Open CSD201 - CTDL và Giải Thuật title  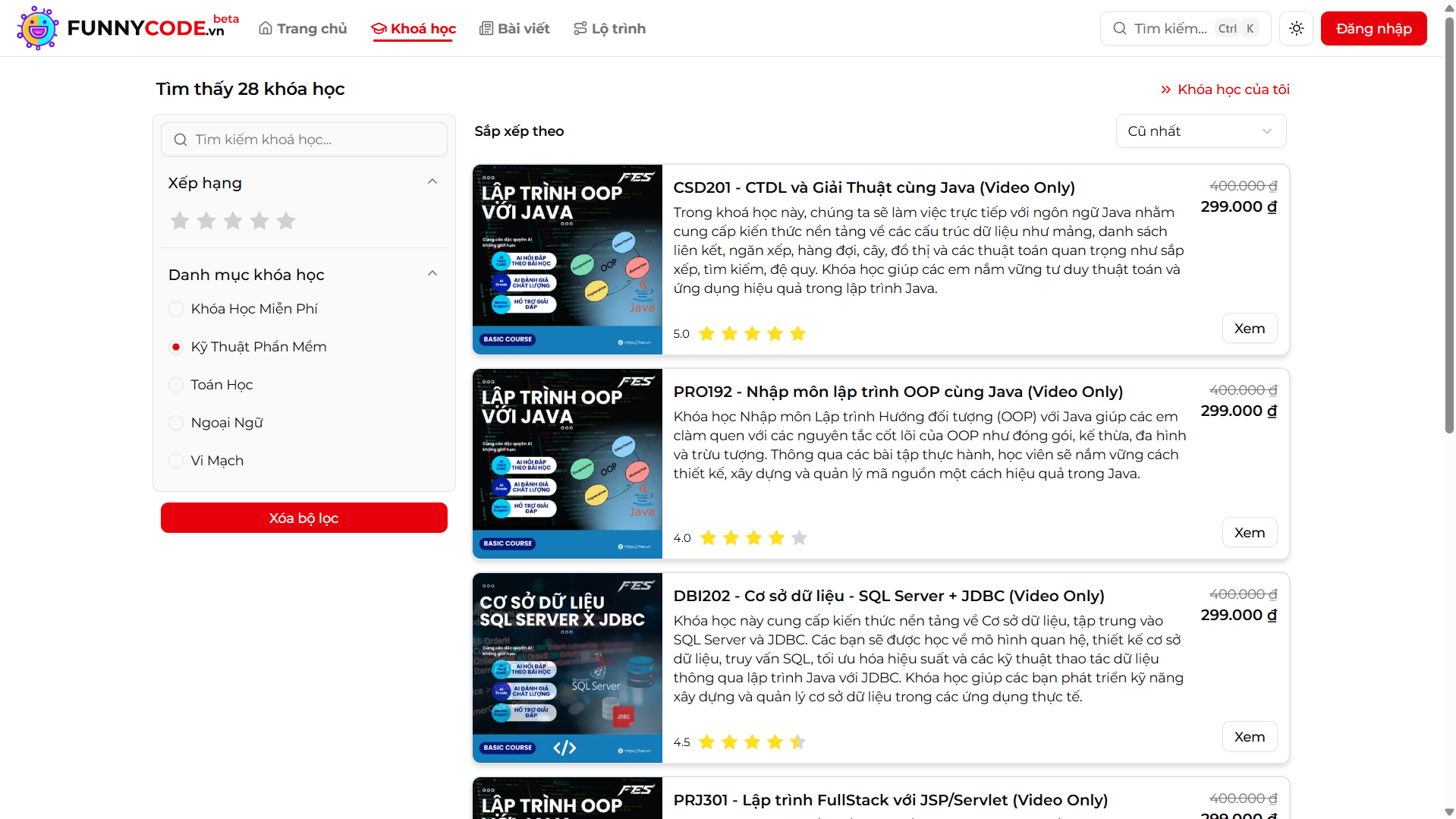(874, 187)
